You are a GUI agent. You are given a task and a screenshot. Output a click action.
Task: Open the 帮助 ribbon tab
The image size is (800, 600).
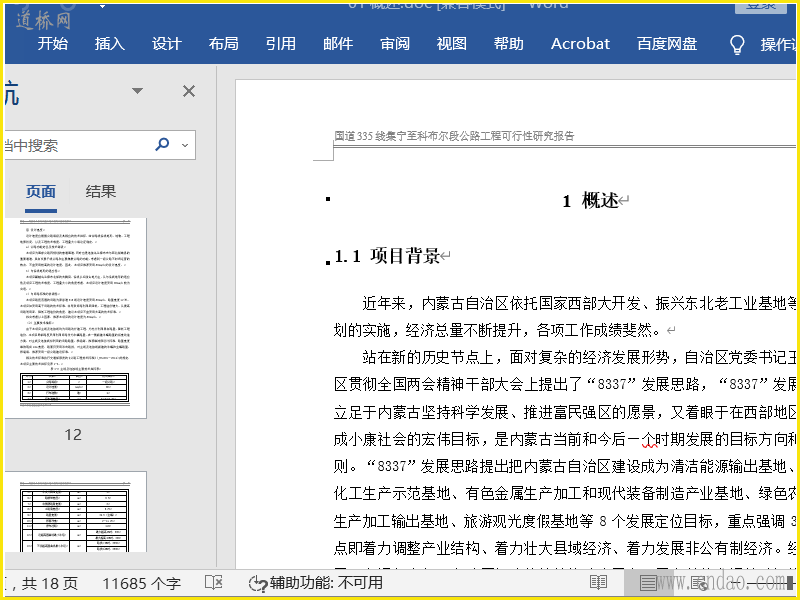click(x=509, y=44)
